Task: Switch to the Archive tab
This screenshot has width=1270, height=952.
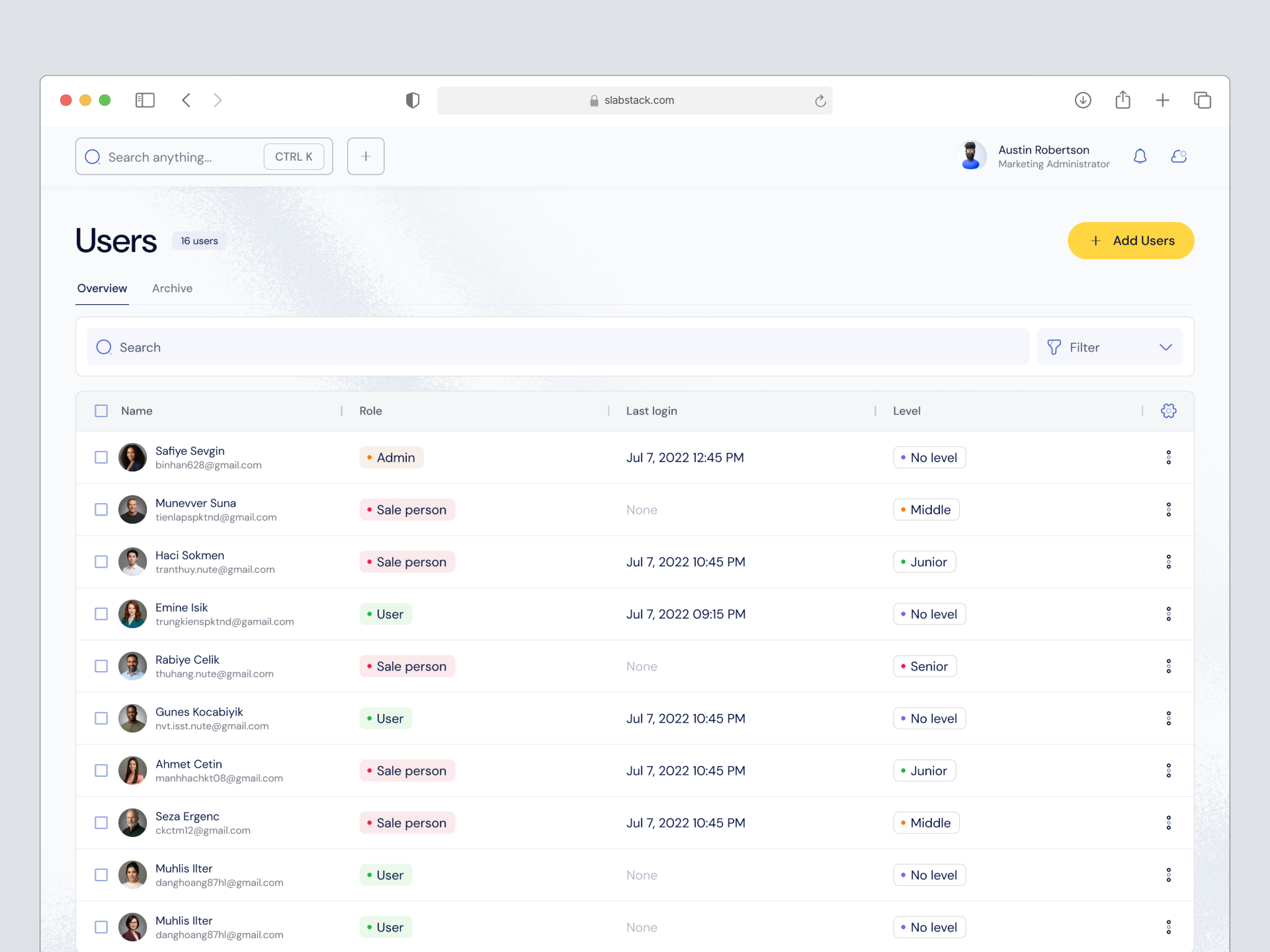Action: pyautogui.click(x=172, y=288)
